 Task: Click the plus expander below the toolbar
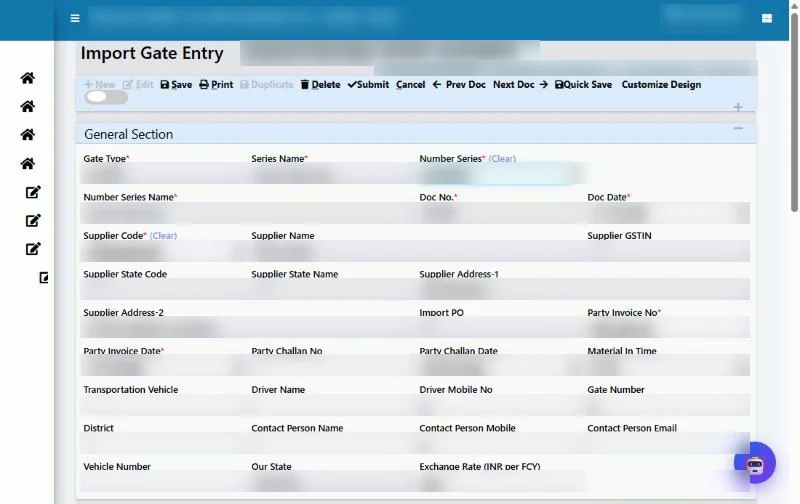pyautogui.click(x=738, y=107)
